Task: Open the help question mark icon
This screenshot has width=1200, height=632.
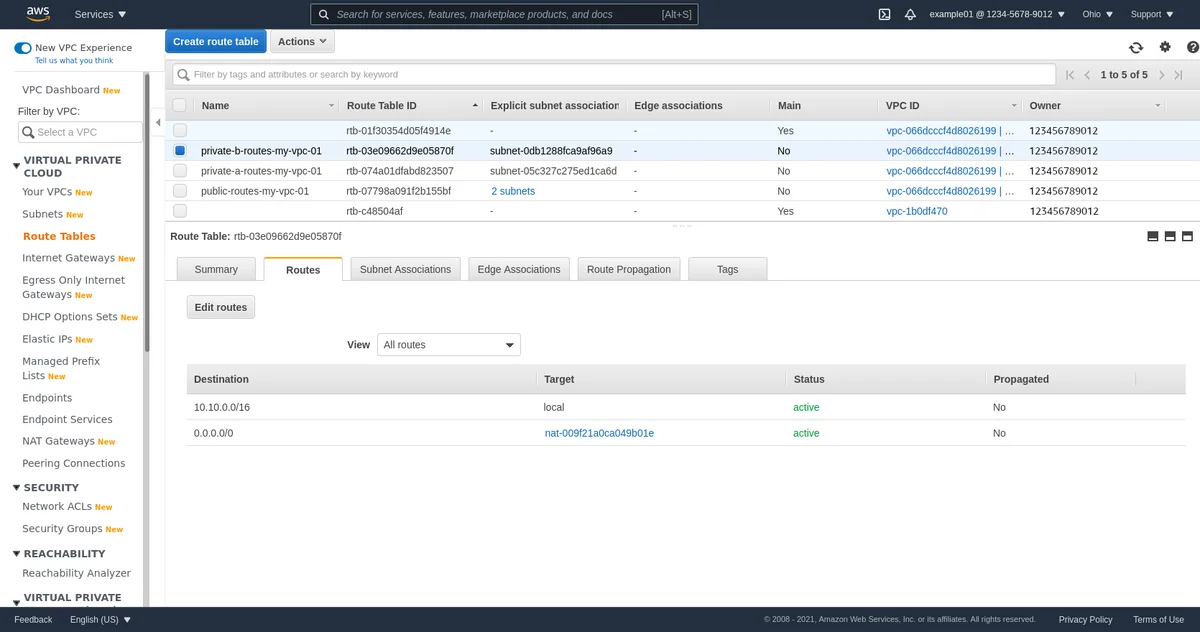Action: coord(1192,47)
